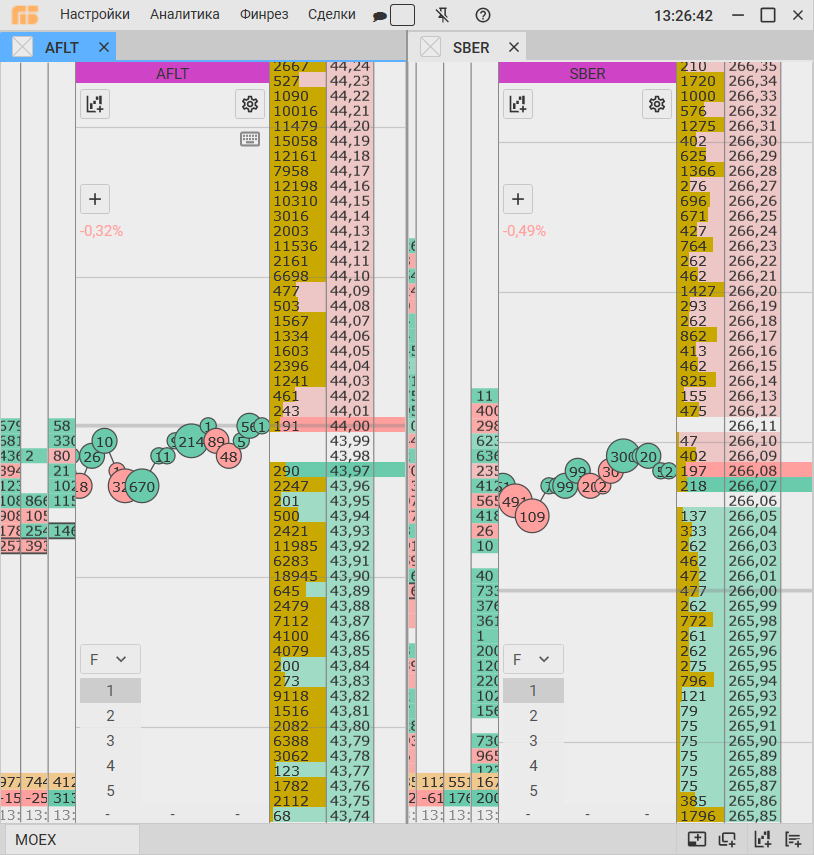Select volume preset 1 in SBER panel
814x855 pixels.
533,691
